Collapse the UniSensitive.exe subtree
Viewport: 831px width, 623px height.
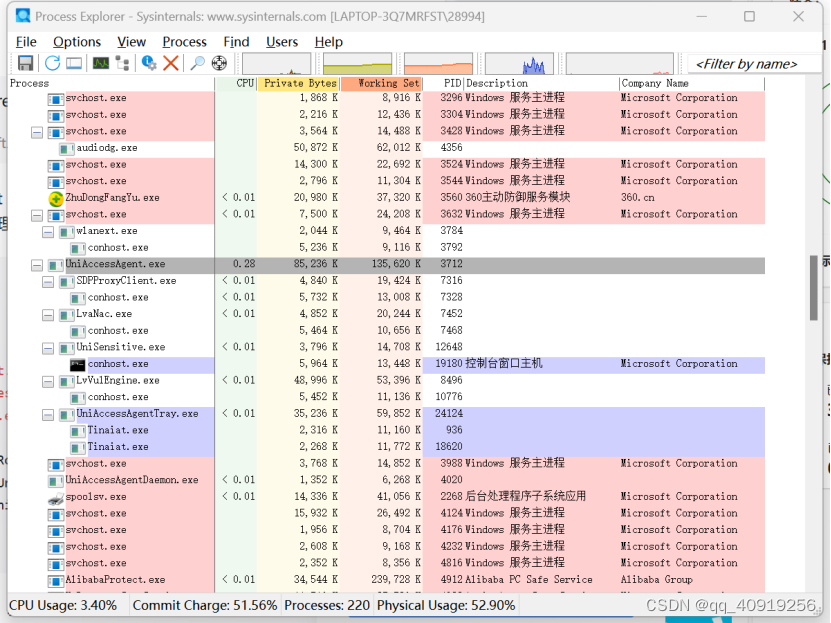point(48,348)
